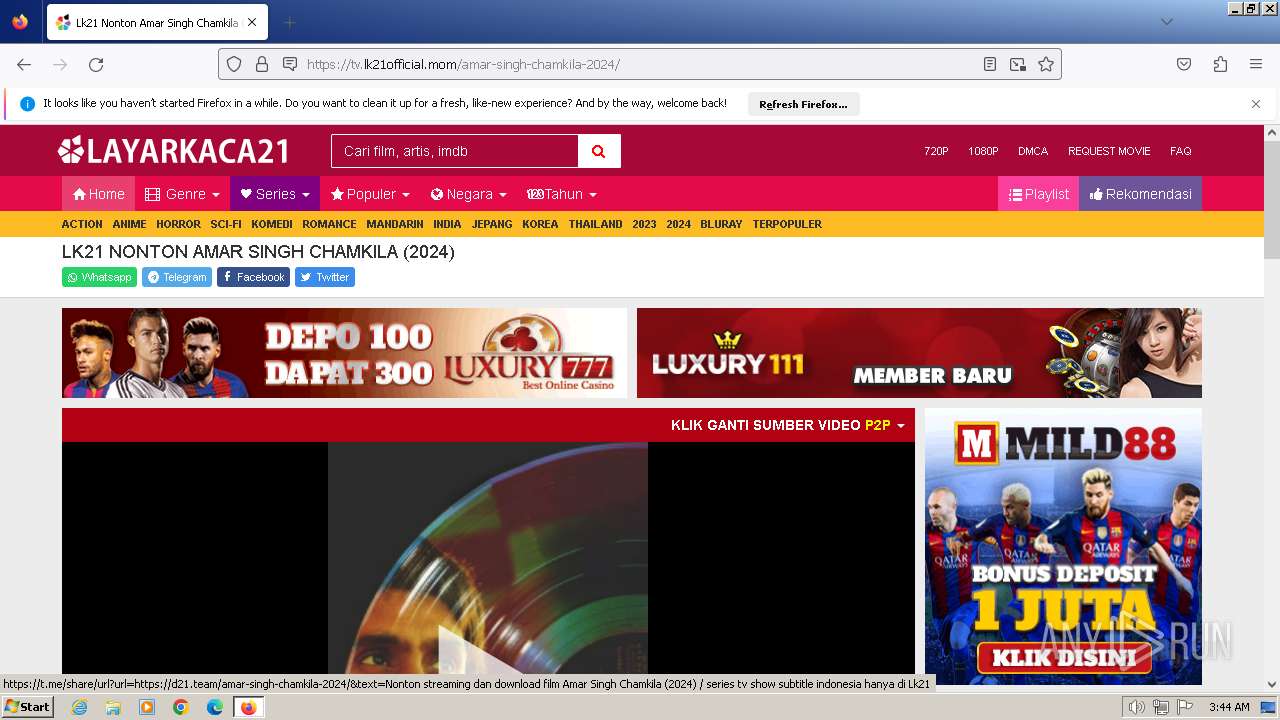Open Extensions puzzle icon
This screenshot has height=720, width=1280.
[x=1220, y=64]
